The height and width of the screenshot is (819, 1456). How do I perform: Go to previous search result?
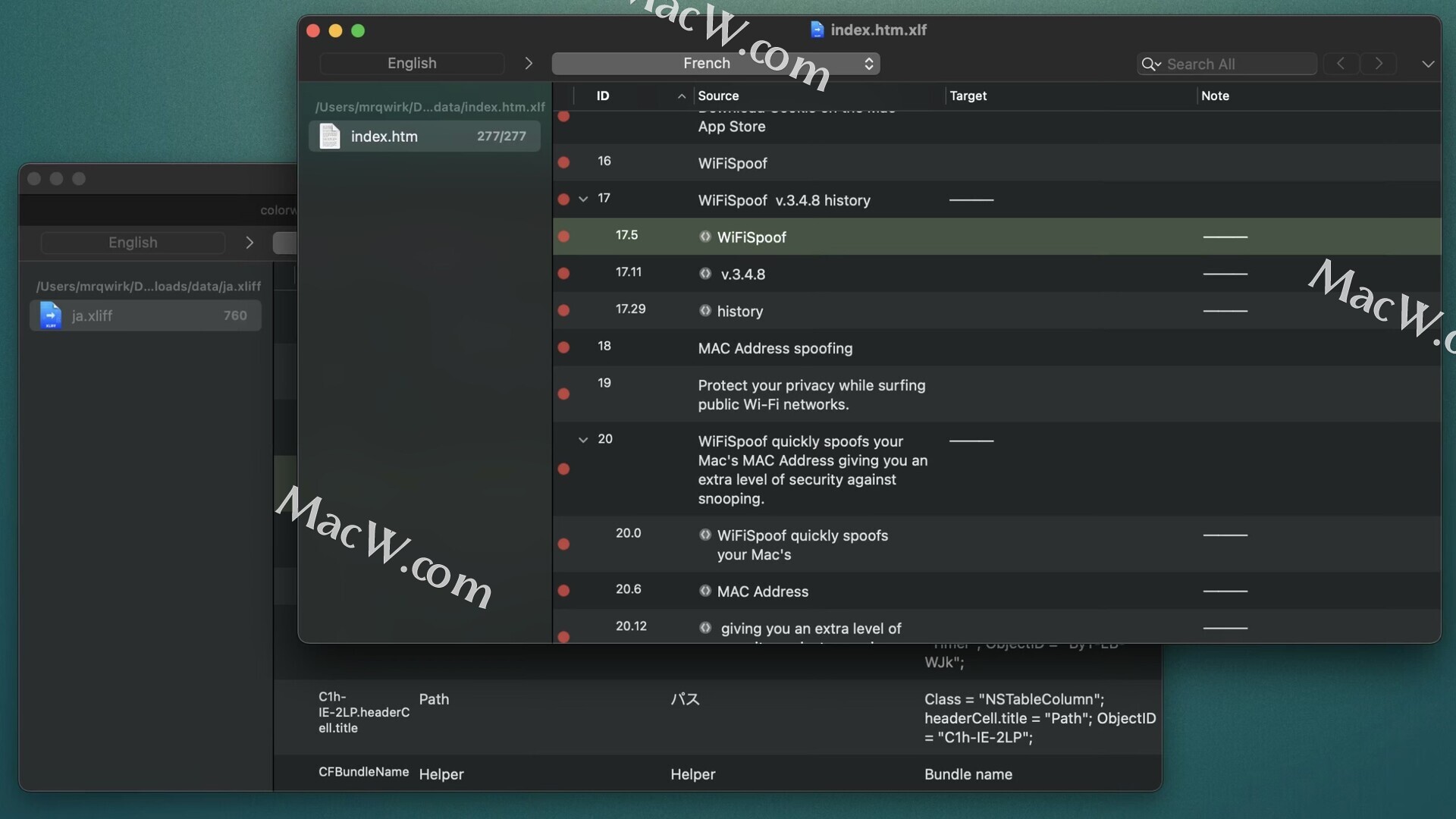1341,64
